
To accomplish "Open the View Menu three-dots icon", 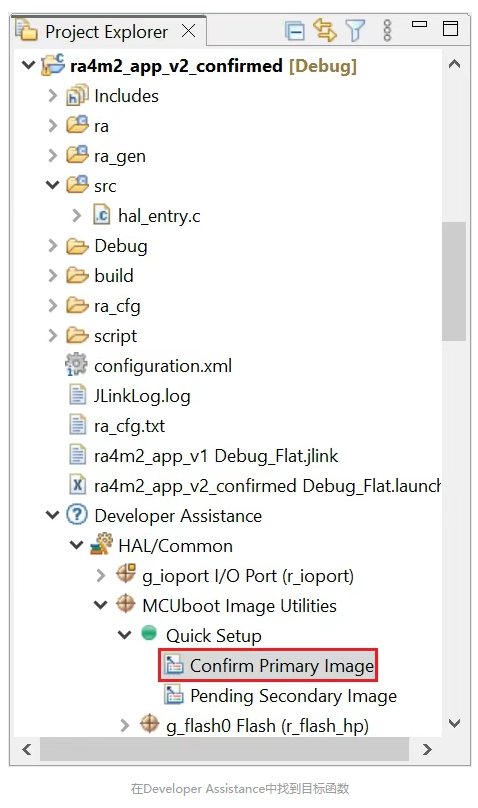I will tap(388, 30).
